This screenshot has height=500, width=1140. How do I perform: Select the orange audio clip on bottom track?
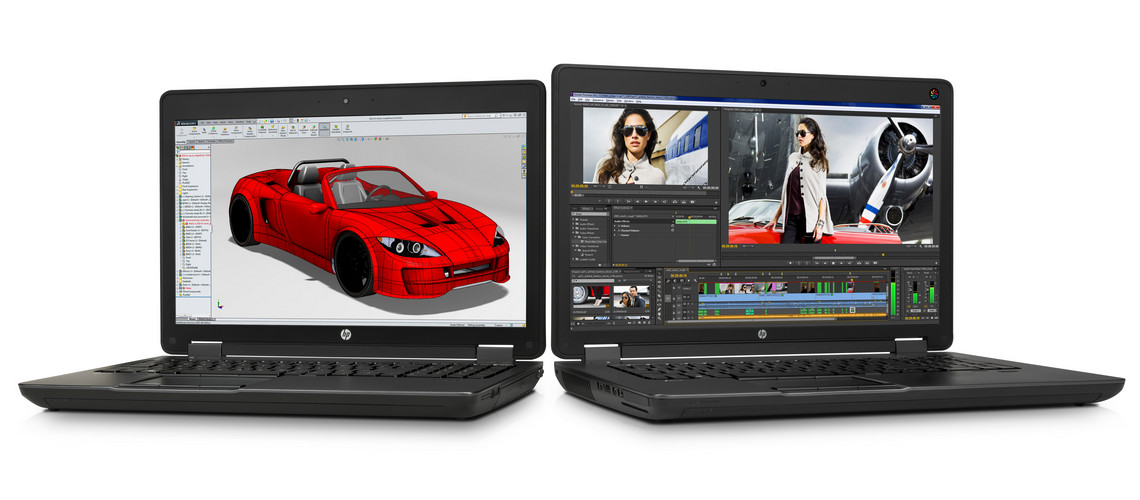point(792,316)
